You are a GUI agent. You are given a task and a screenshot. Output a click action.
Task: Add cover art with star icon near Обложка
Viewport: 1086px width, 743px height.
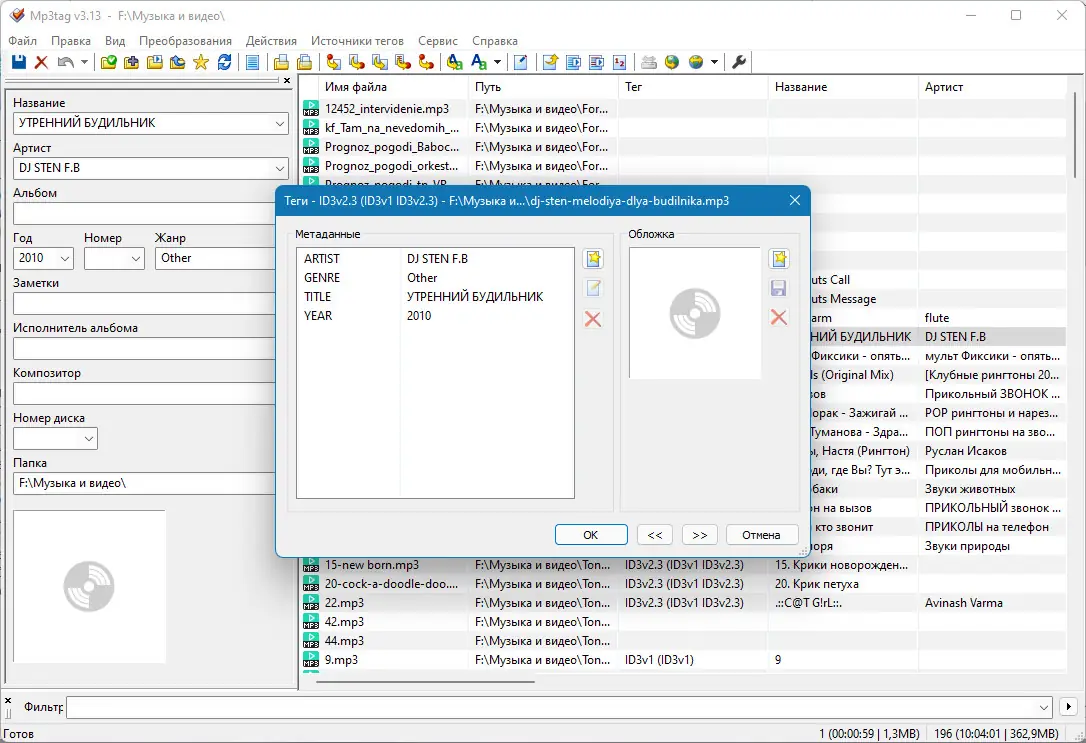coord(779,259)
